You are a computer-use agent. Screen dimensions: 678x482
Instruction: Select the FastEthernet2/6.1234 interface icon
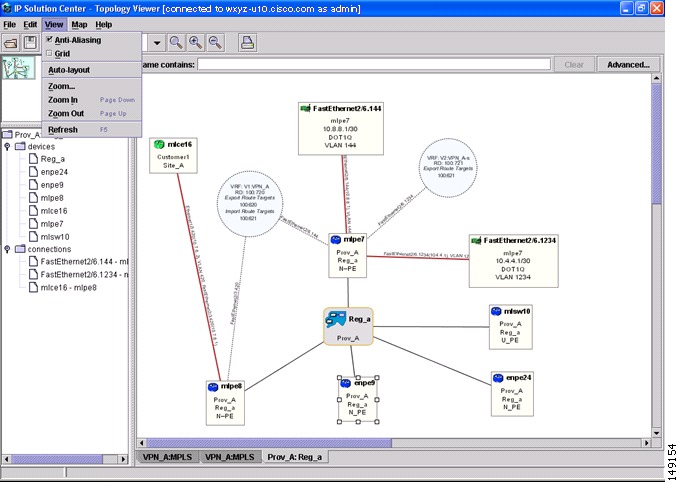coord(476,240)
